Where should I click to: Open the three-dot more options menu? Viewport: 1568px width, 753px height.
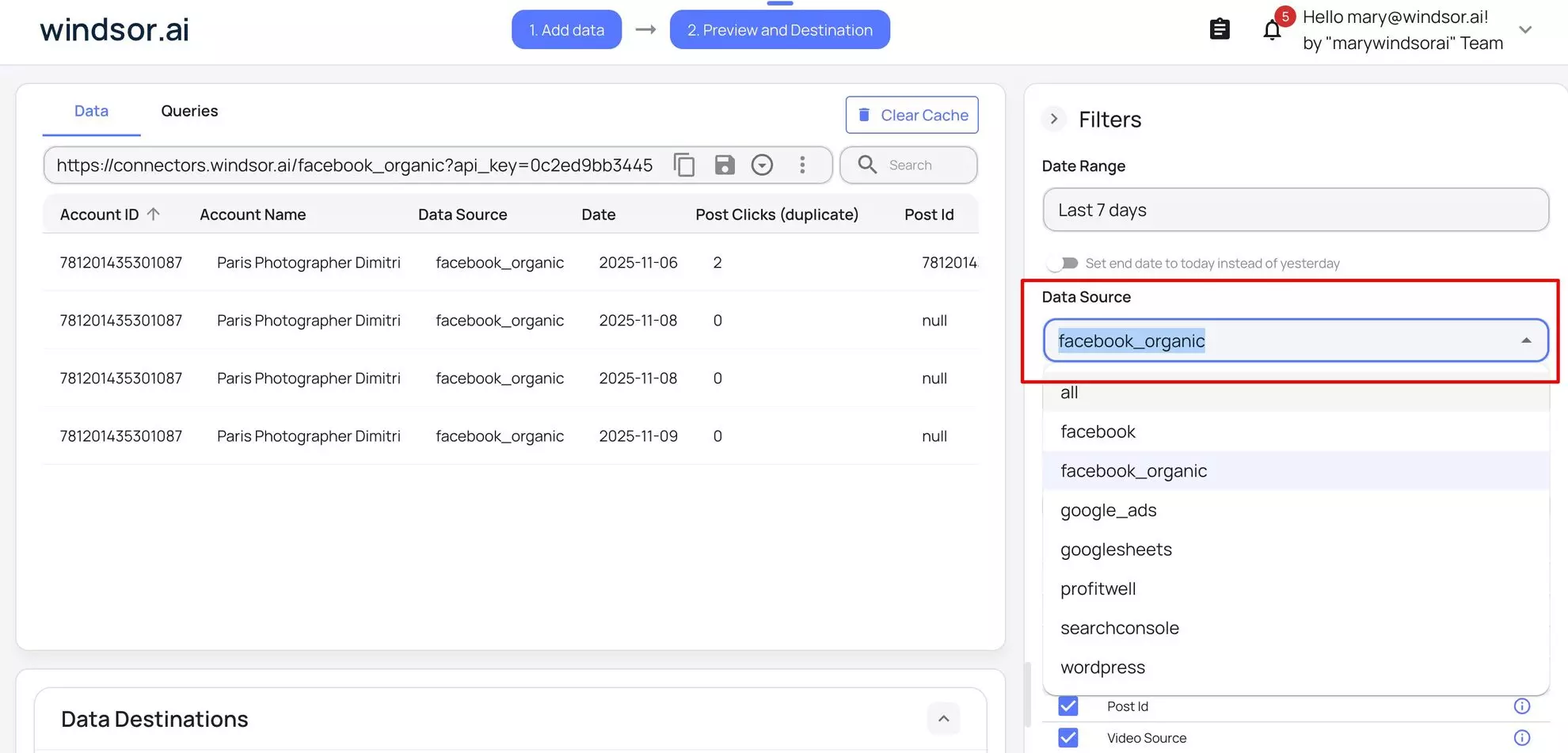coord(802,165)
